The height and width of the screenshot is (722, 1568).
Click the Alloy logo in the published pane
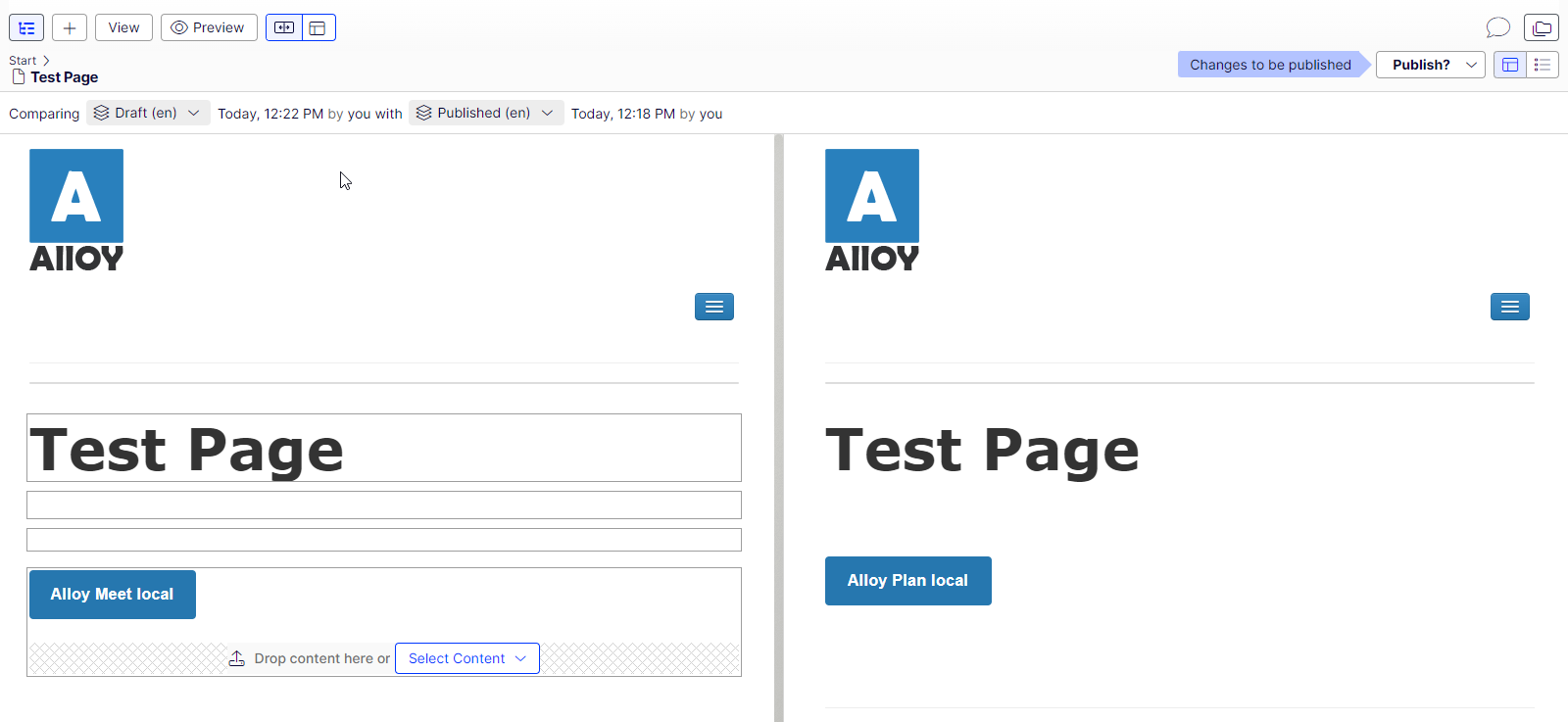click(872, 210)
